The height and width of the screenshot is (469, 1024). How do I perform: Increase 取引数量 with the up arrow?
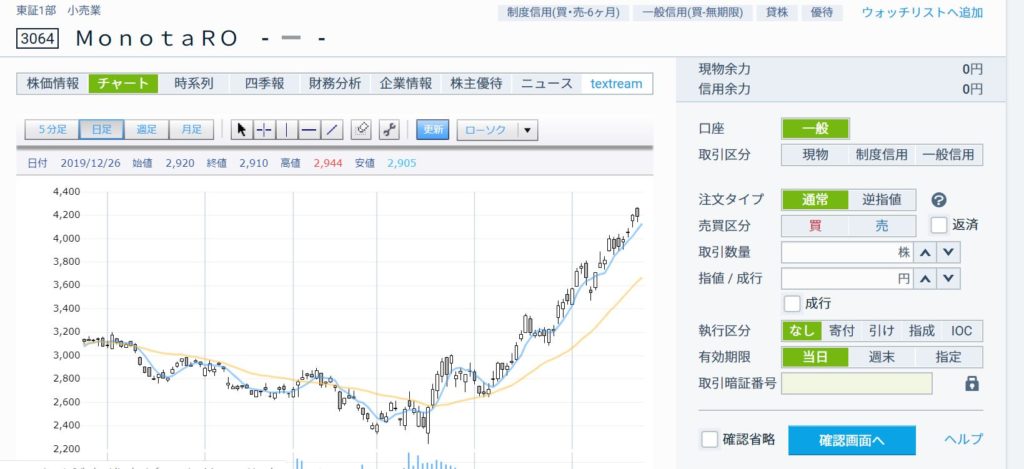point(925,252)
